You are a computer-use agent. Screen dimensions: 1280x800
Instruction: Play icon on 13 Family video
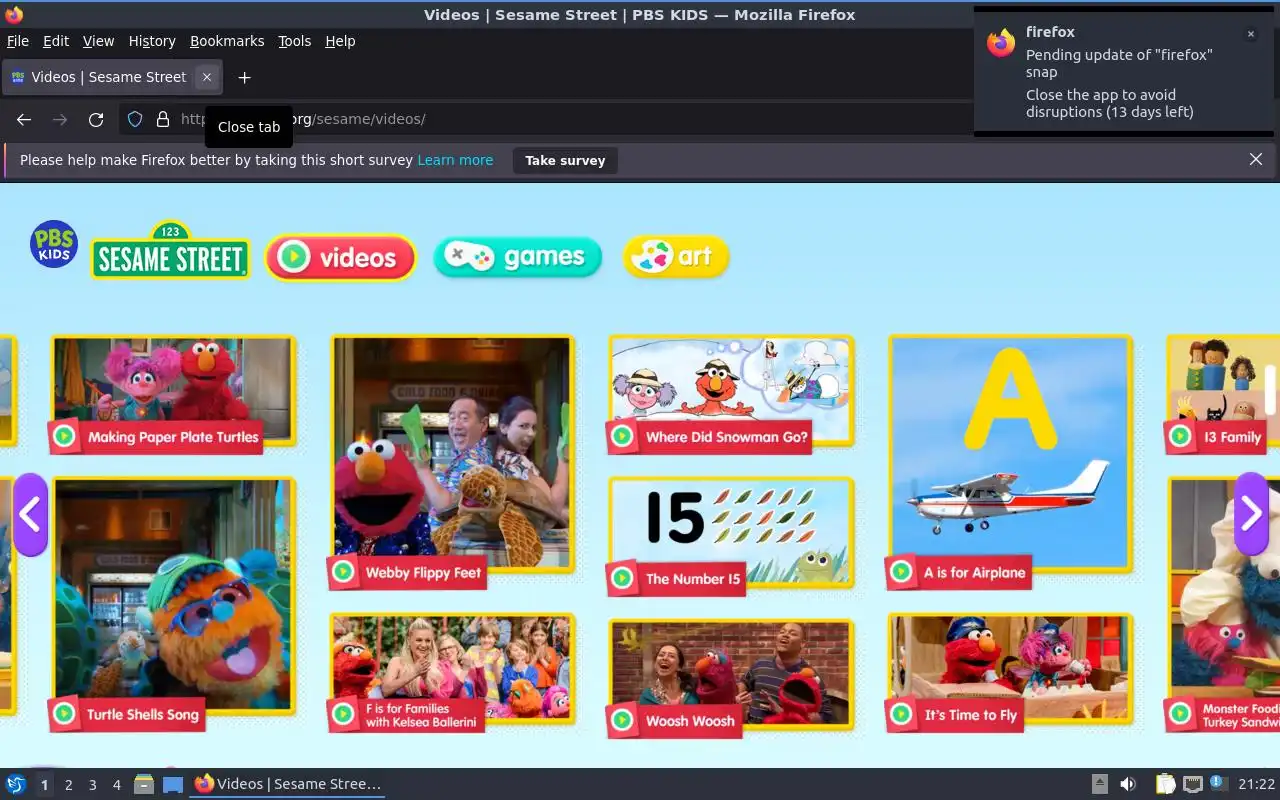click(1180, 436)
